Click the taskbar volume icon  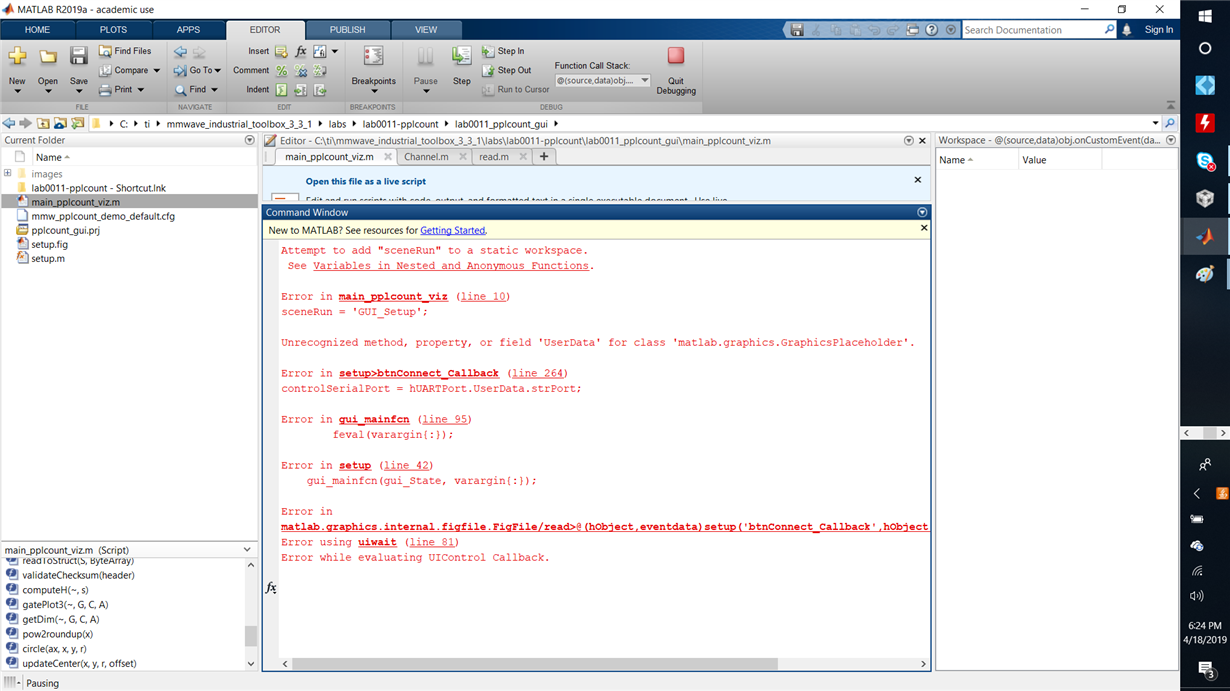point(1197,596)
